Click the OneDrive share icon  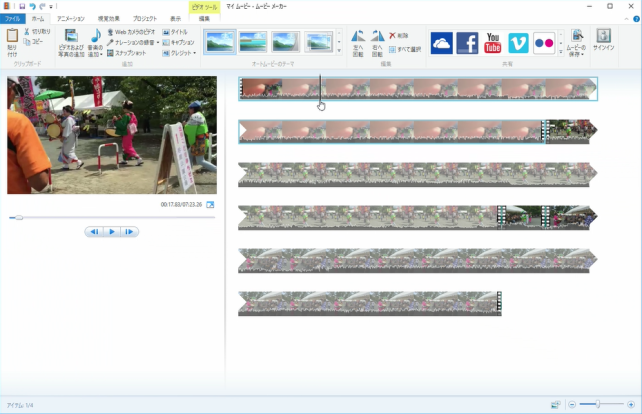click(x=441, y=43)
